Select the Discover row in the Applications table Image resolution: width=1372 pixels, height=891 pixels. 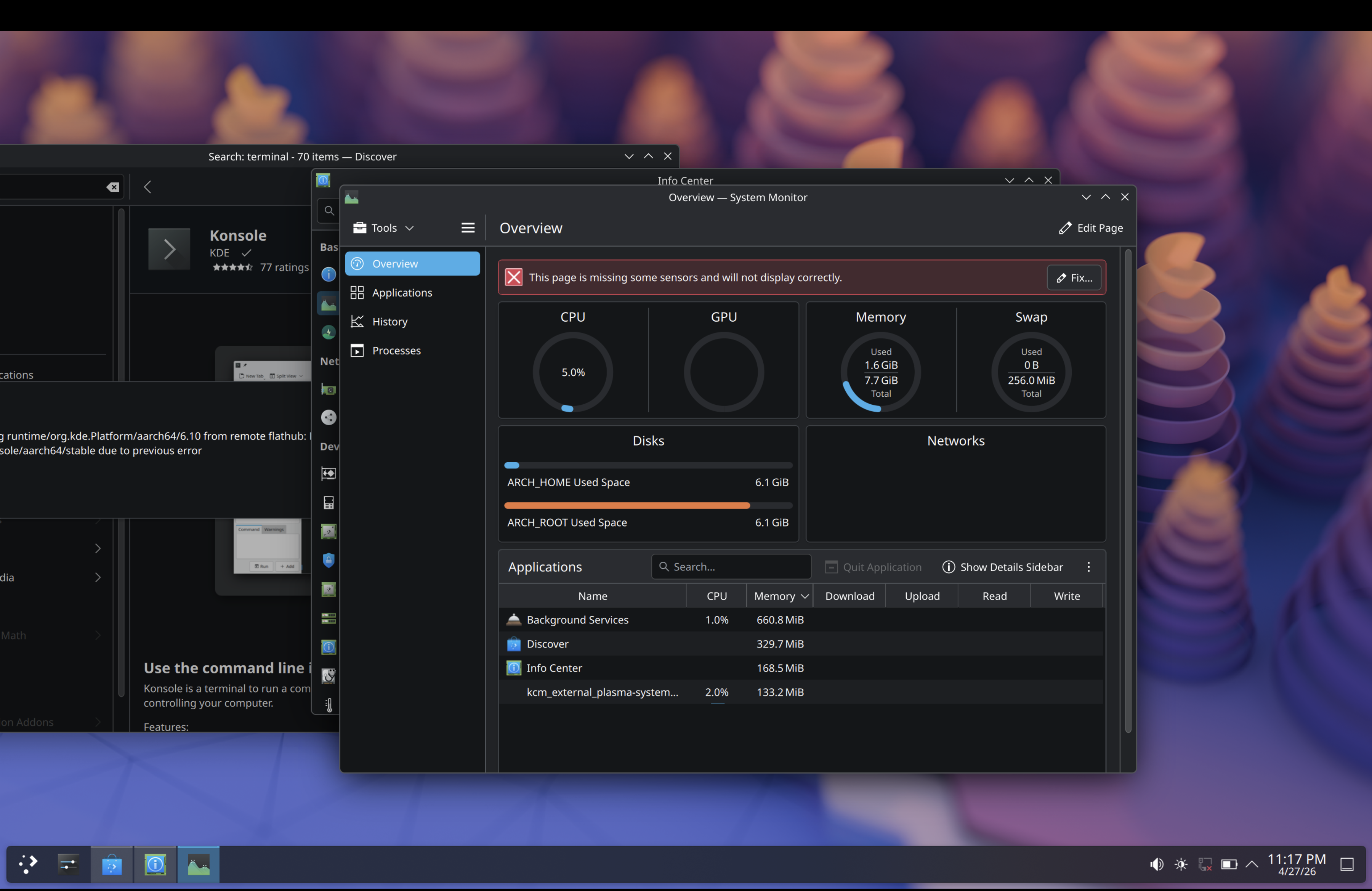(801, 644)
